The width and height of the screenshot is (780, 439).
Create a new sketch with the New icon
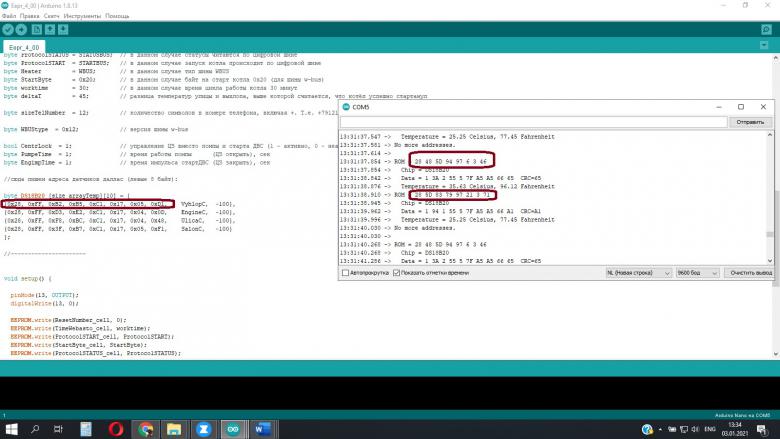[39, 29]
